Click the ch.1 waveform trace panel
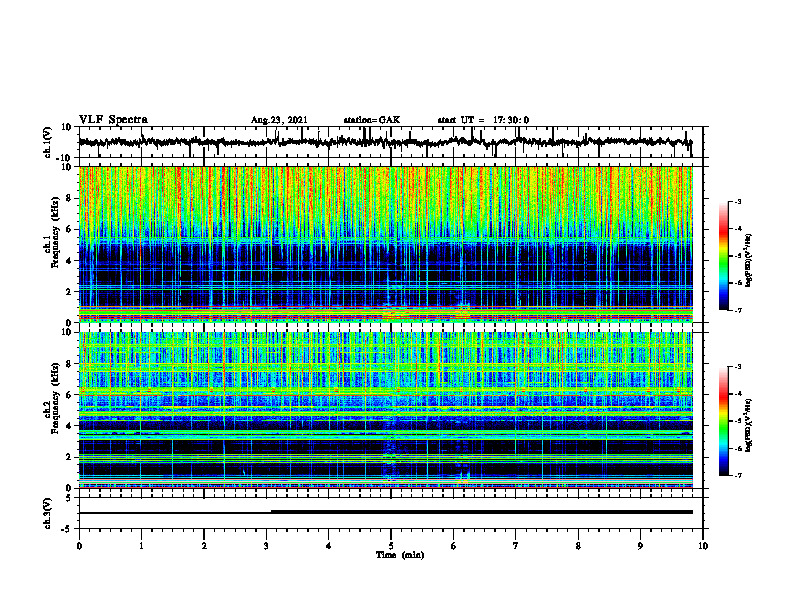792x612 pixels. [390, 142]
